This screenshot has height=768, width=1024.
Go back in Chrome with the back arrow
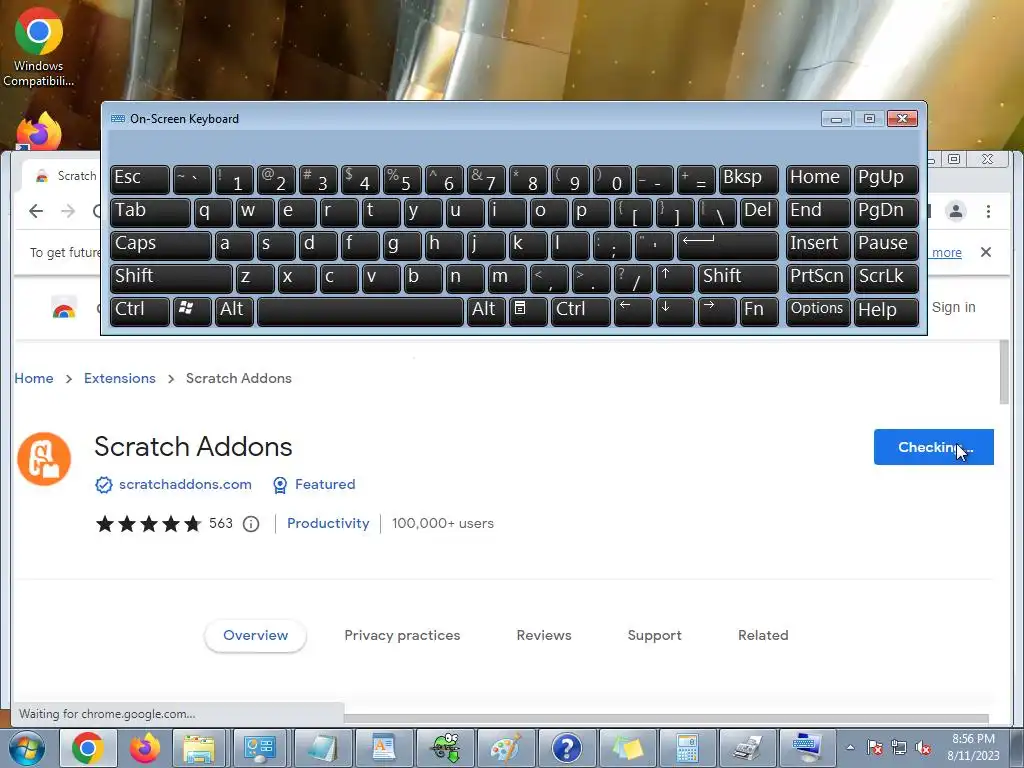point(36,211)
